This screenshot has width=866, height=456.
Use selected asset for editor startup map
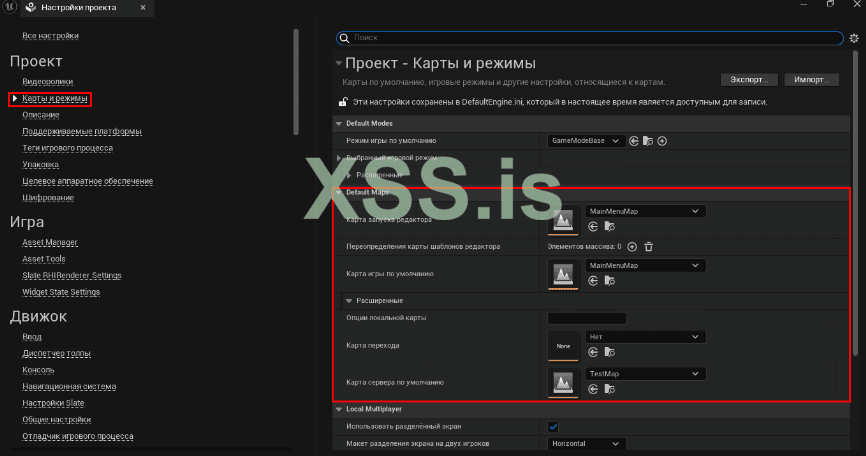(593, 226)
